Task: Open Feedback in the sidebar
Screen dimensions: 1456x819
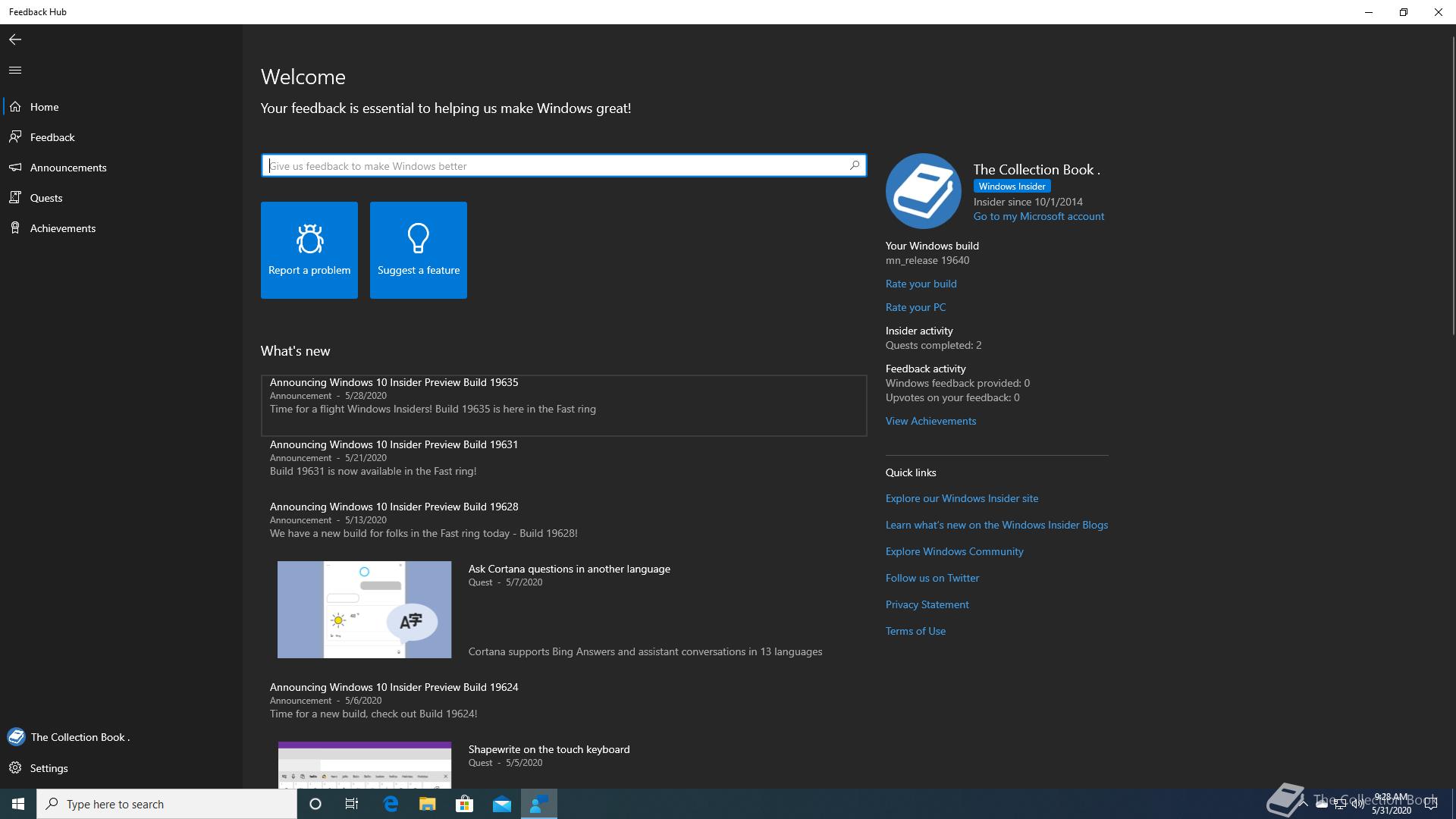Action: coord(121,137)
